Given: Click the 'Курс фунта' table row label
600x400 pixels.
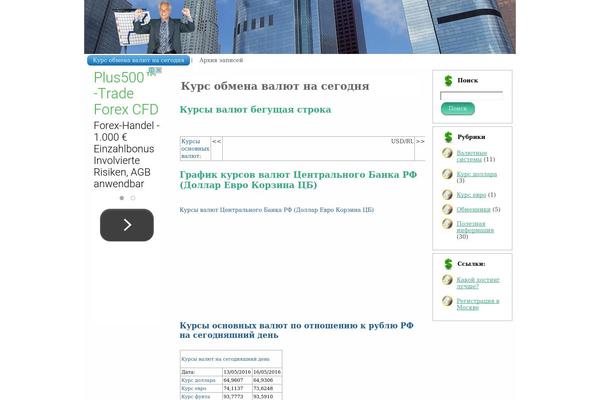Looking at the screenshot, I should (196, 397).
